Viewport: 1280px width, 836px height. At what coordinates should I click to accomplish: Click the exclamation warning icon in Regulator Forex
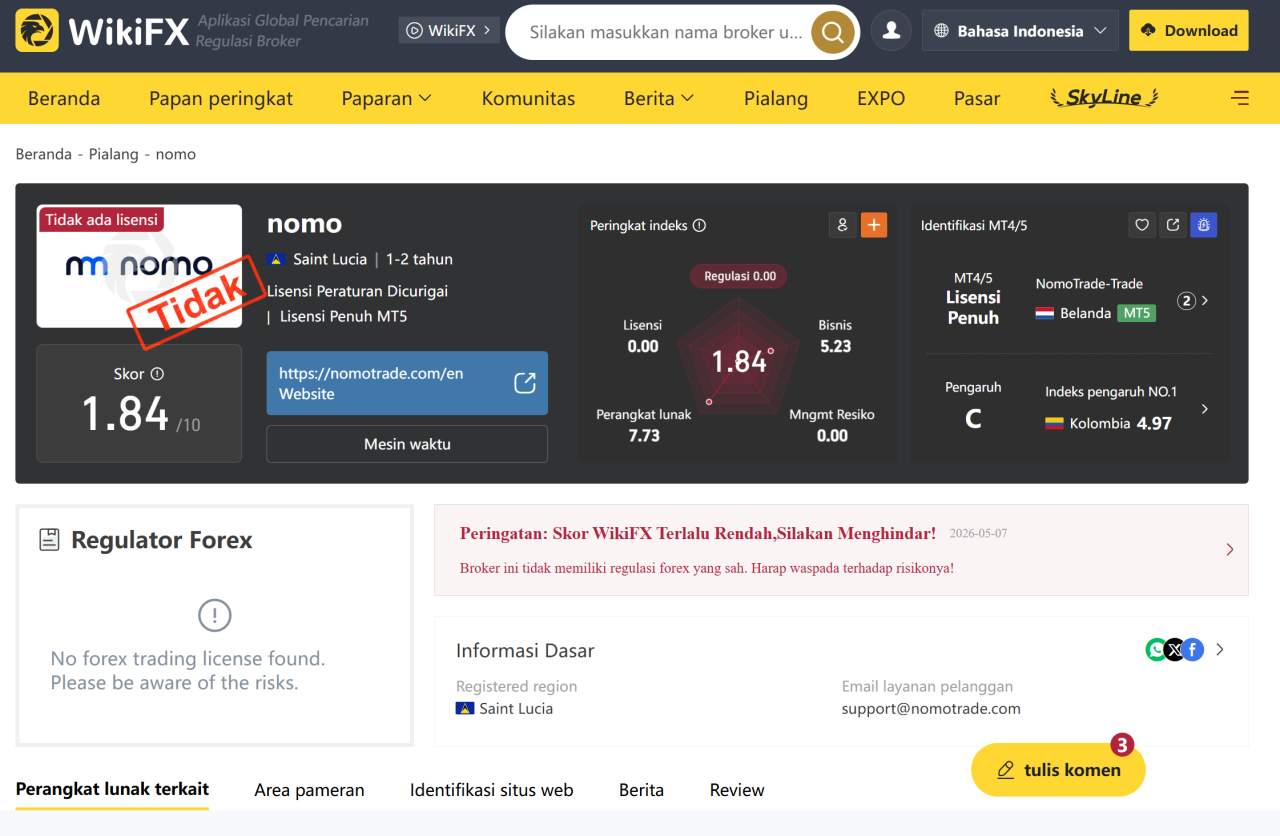(x=215, y=614)
